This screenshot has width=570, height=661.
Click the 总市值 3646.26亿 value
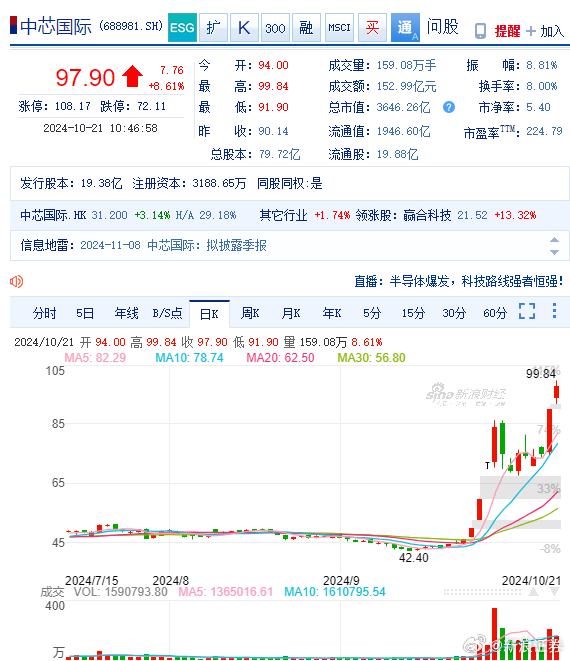coord(403,107)
